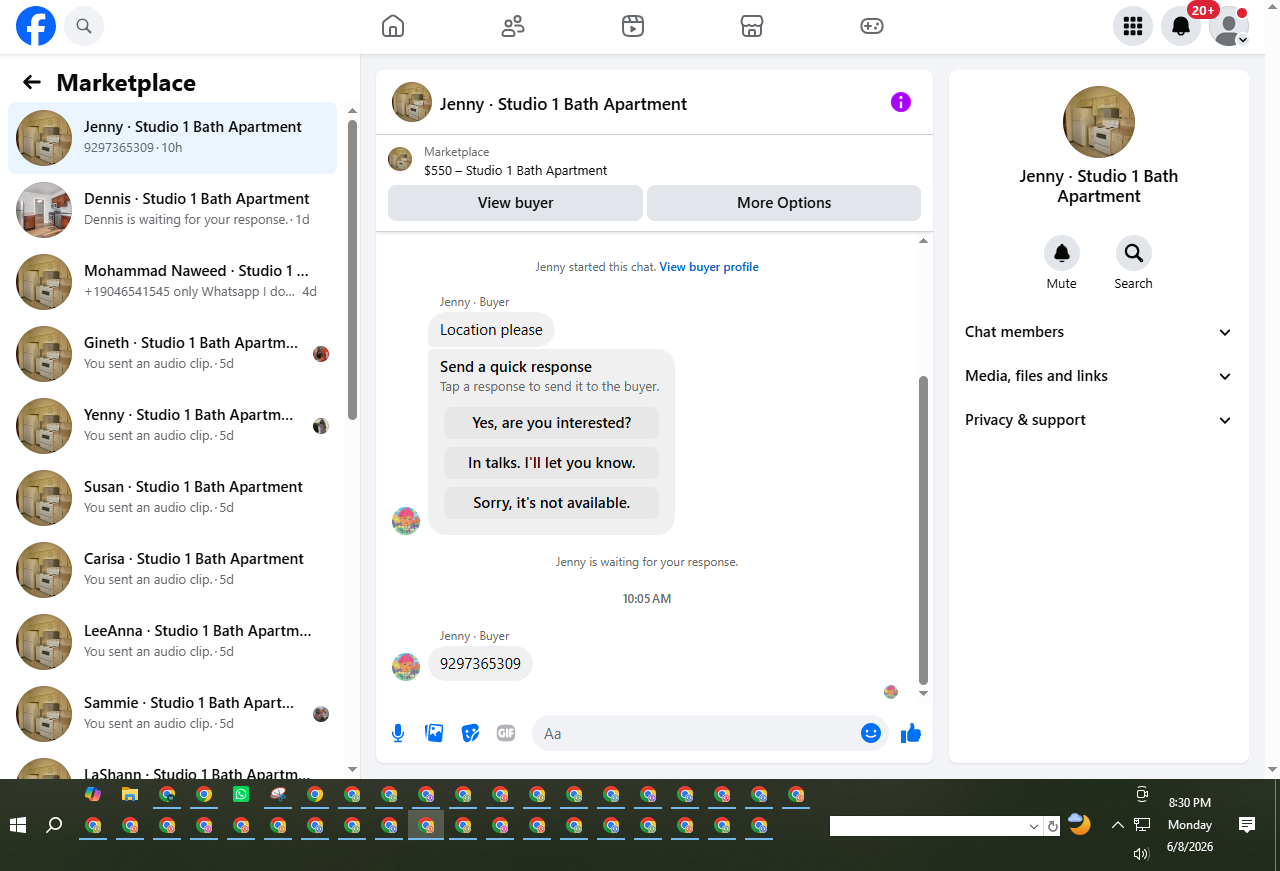Open the chat with Susan
1280x871 pixels.
pos(173,498)
